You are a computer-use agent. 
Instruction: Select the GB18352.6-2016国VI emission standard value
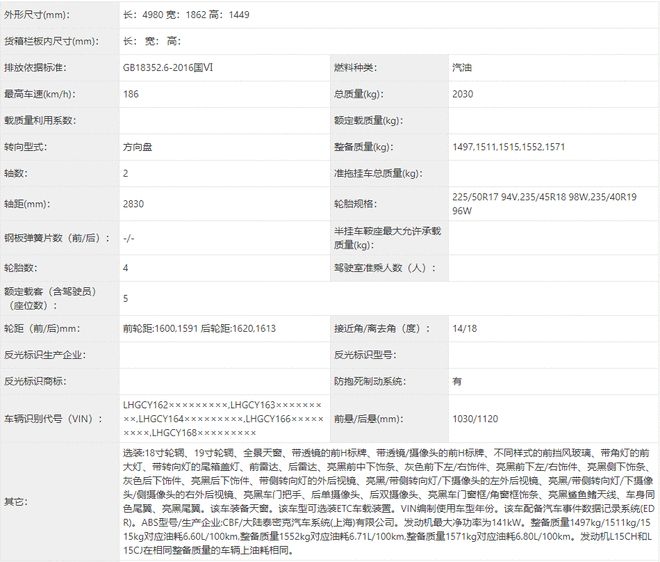click(x=168, y=67)
